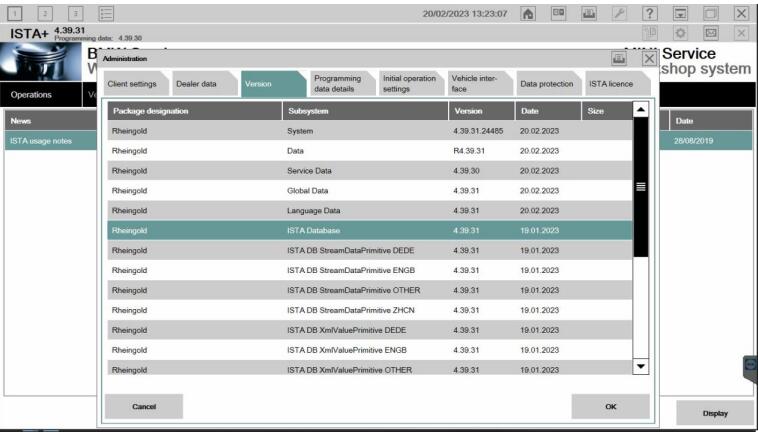This screenshot has width=758, height=432.
Task: Click the greyed X icon in second toolbar row
Action: [x=741, y=33]
